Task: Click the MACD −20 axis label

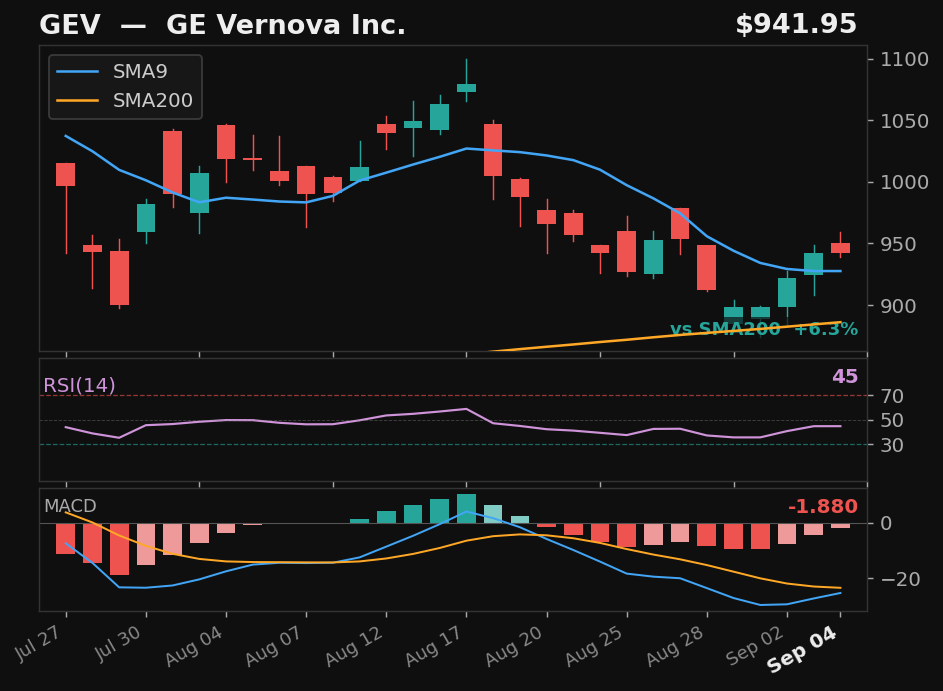Action: 900,579
